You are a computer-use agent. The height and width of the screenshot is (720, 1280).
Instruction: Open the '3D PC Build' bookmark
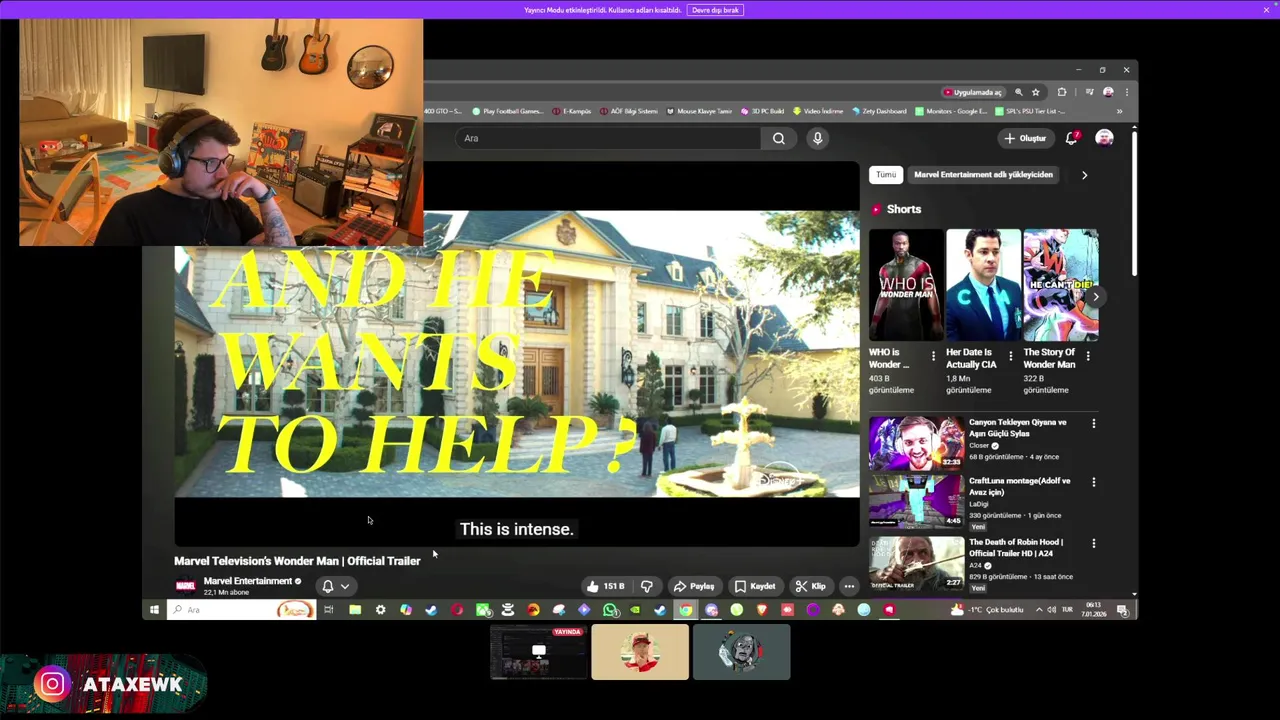click(x=763, y=111)
